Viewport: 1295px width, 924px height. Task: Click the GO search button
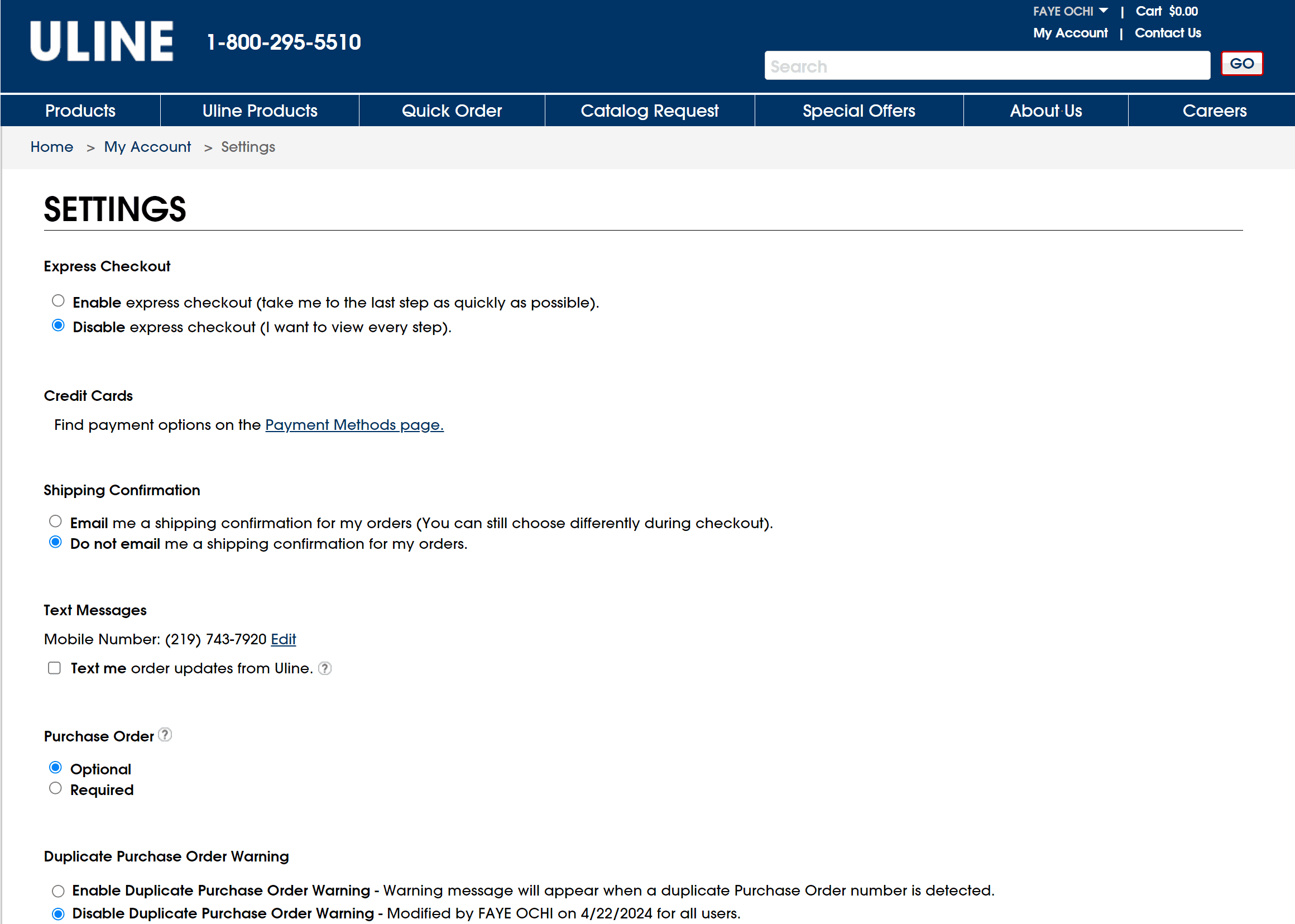[x=1241, y=64]
